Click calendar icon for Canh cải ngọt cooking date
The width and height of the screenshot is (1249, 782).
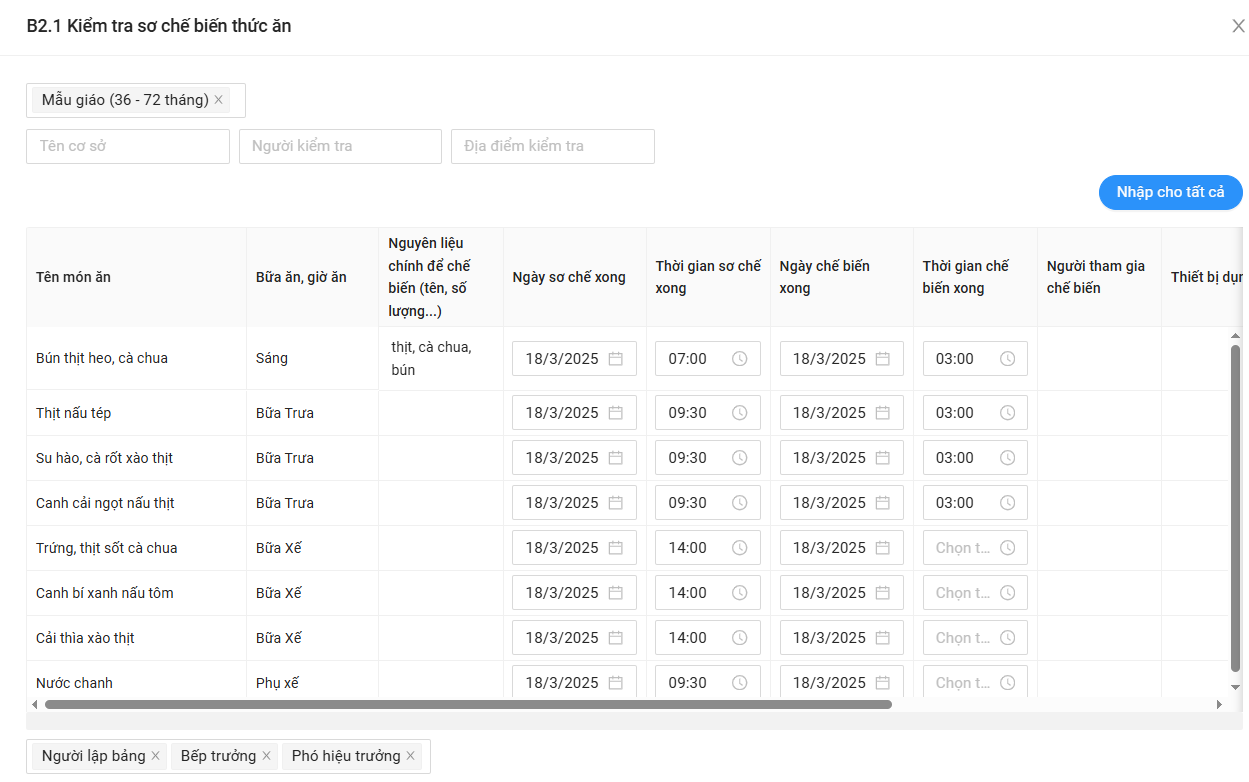(x=883, y=503)
